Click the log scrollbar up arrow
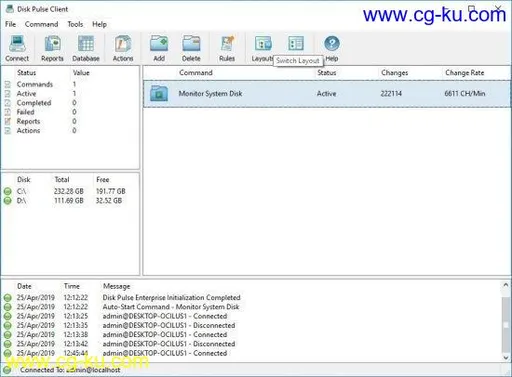512x377 pixels. tap(506, 285)
